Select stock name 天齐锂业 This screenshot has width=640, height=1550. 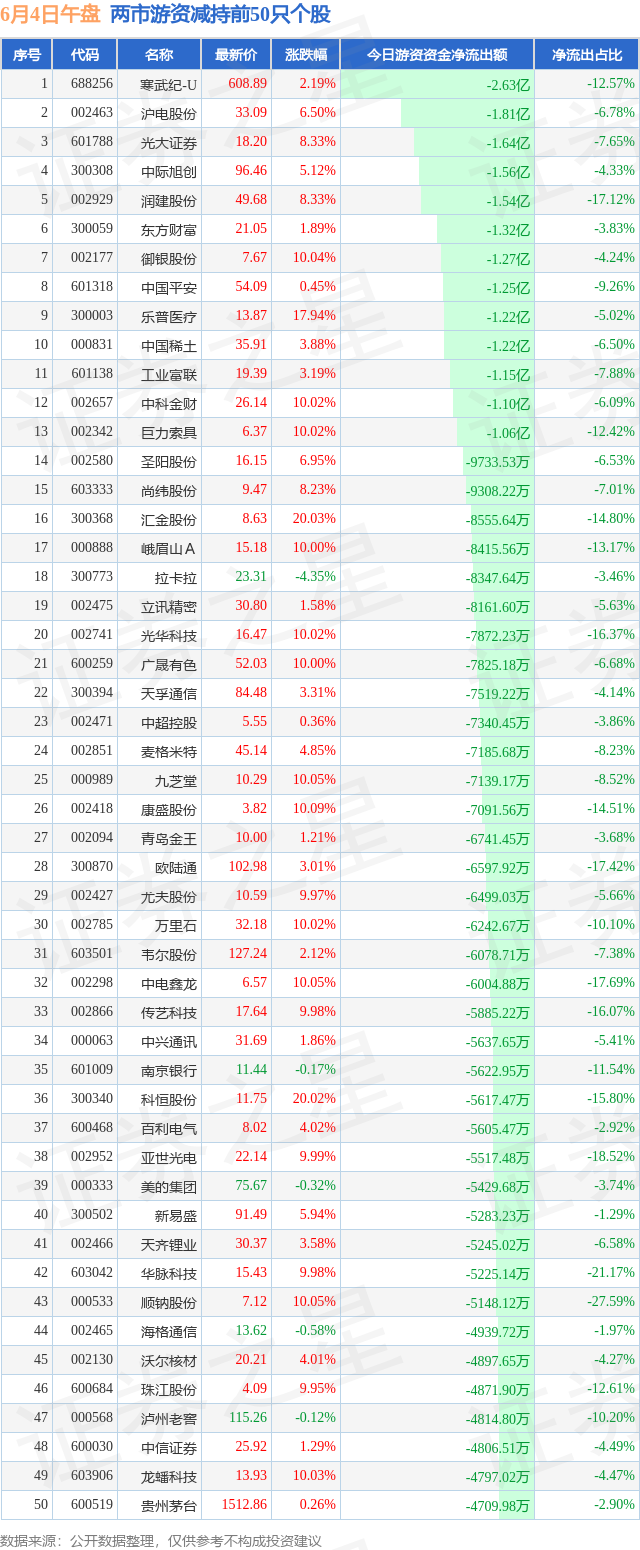click(169, 1244)
